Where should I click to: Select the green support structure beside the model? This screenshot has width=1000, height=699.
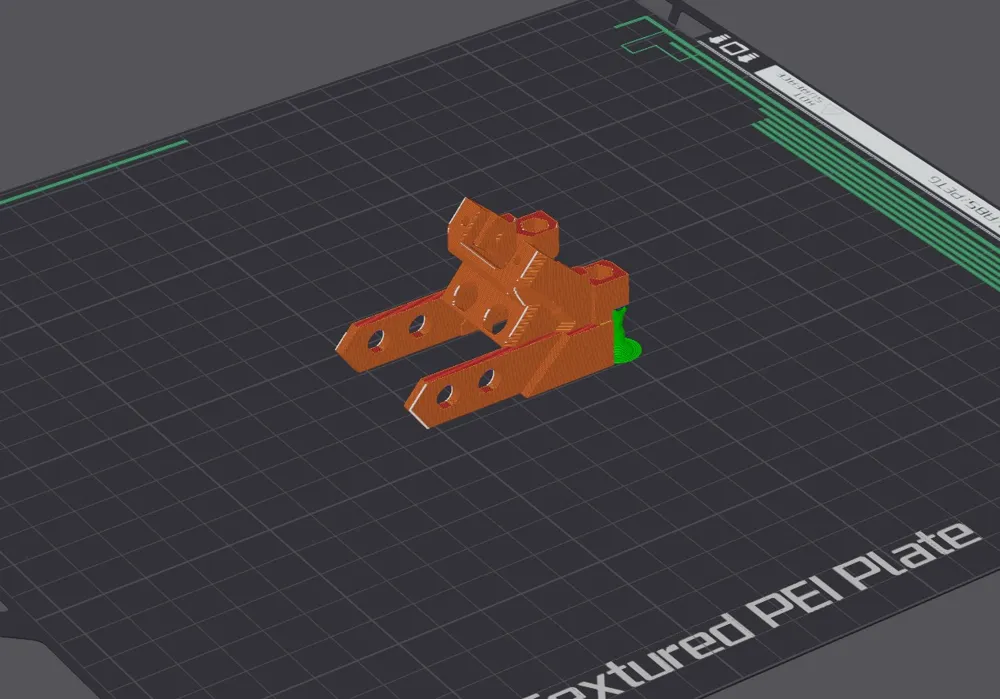tap(626, 337)
